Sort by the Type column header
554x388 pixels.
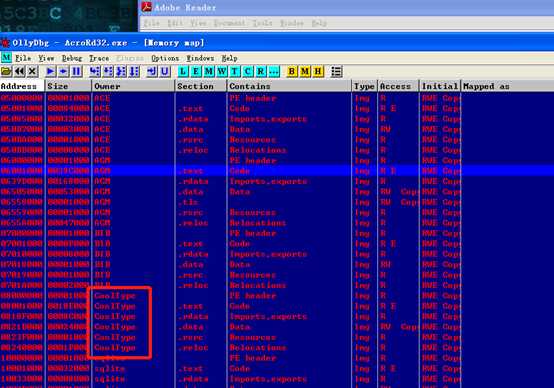point(365,86)
